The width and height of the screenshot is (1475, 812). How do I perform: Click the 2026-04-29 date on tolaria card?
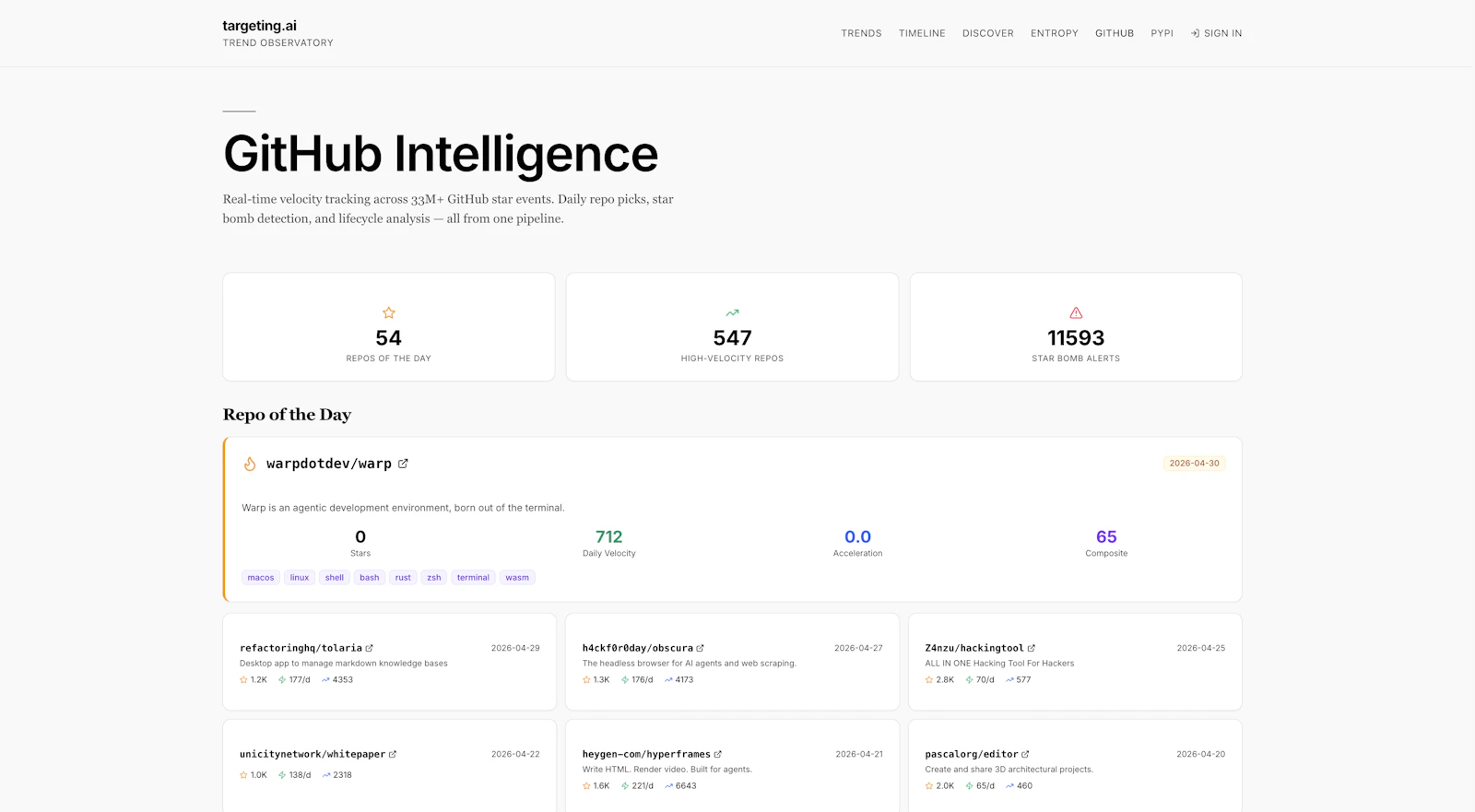(x=515, y=648)
